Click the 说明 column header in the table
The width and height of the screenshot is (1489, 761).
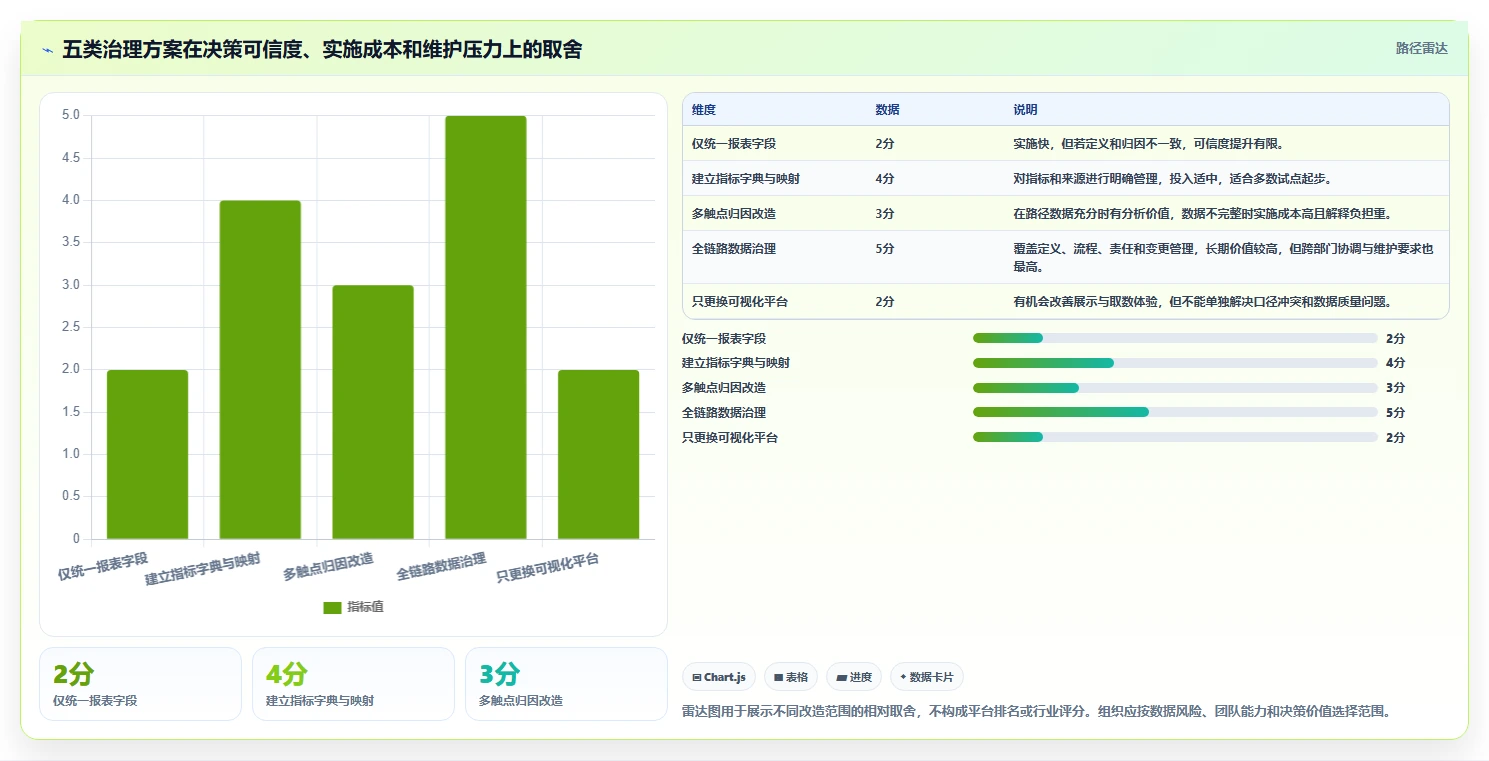pos(1025,110)
